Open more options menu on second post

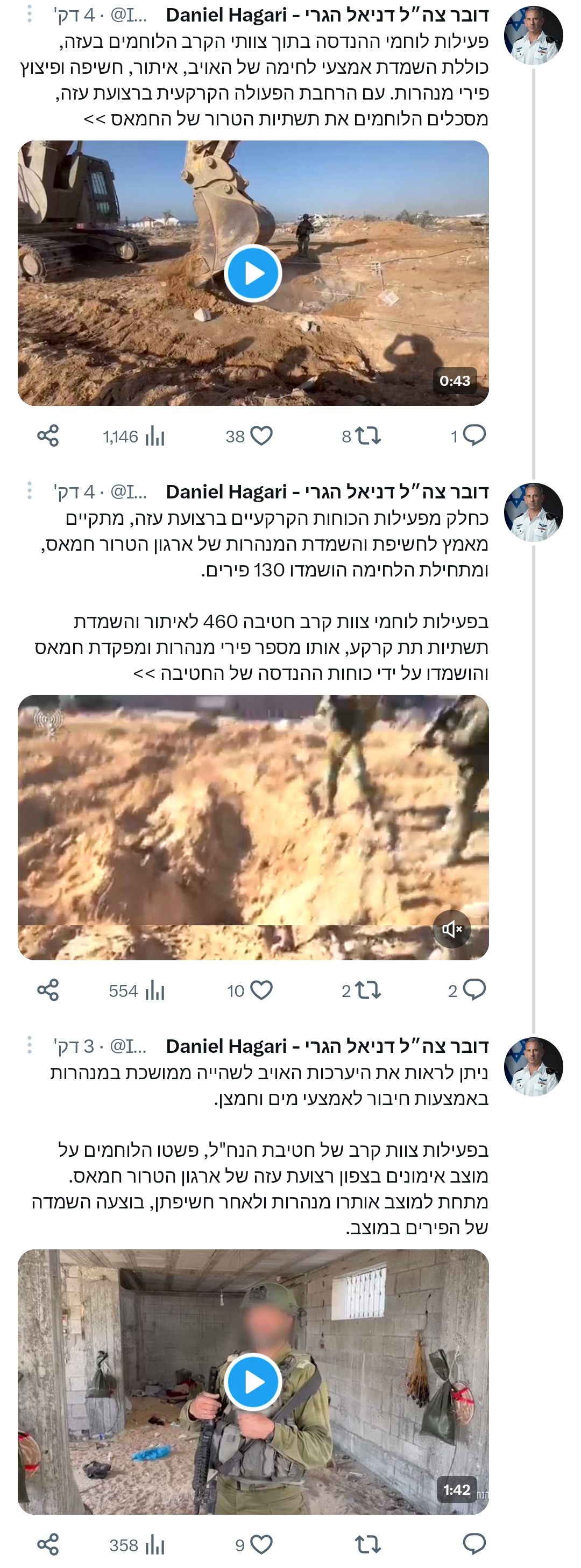tap(29, 490)
